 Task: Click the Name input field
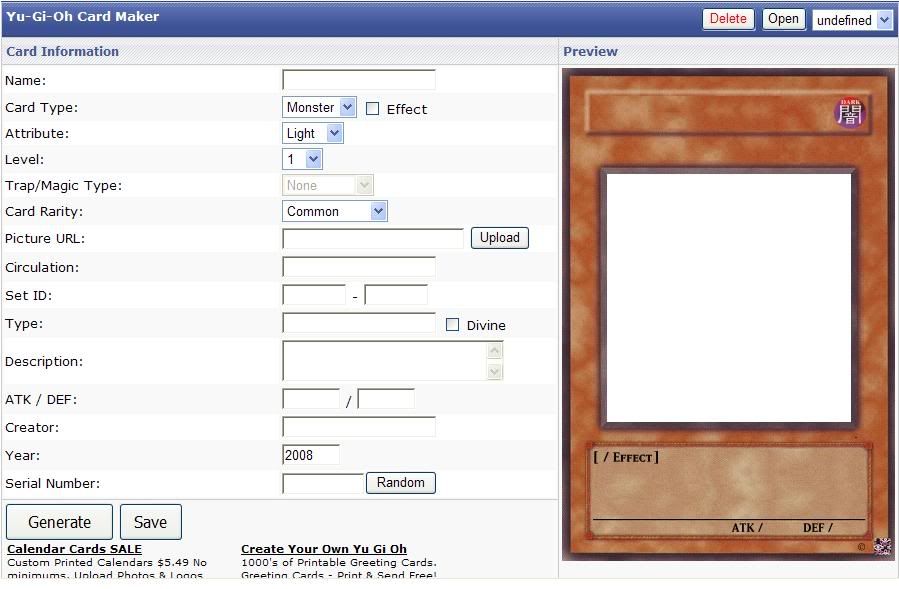pos(359,80)
